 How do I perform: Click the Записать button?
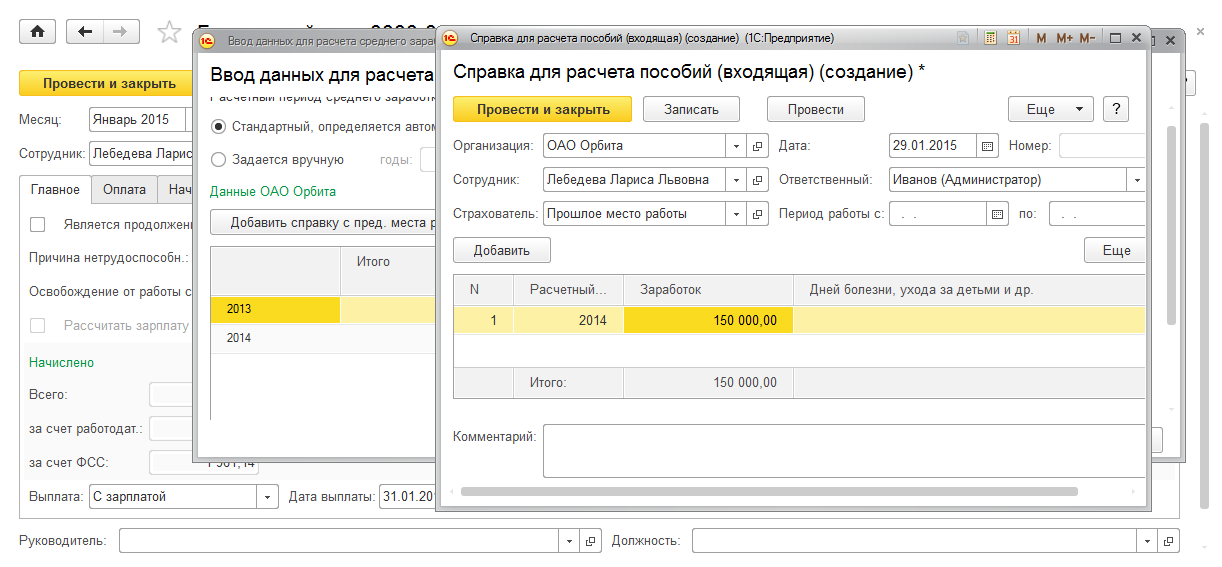click(x=692, y=109)
